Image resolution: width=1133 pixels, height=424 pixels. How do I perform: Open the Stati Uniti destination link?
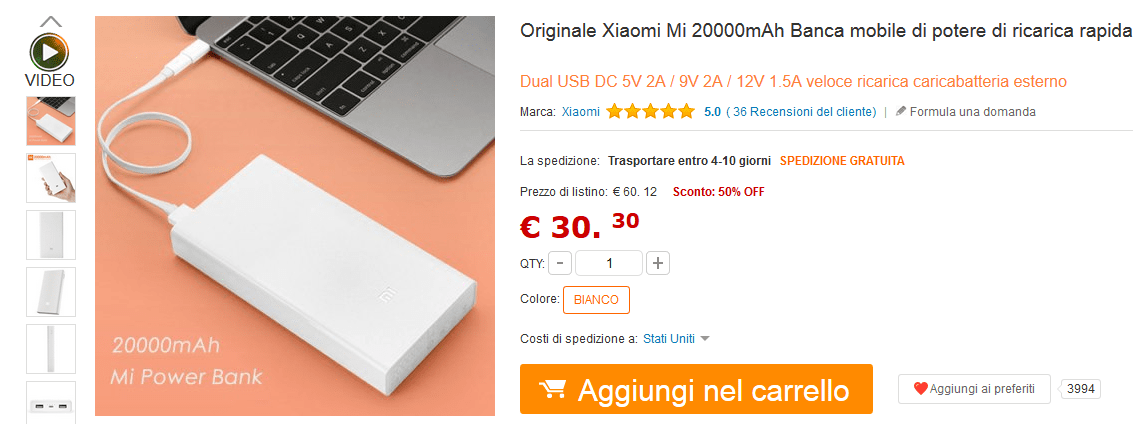[x=669, y=339]
